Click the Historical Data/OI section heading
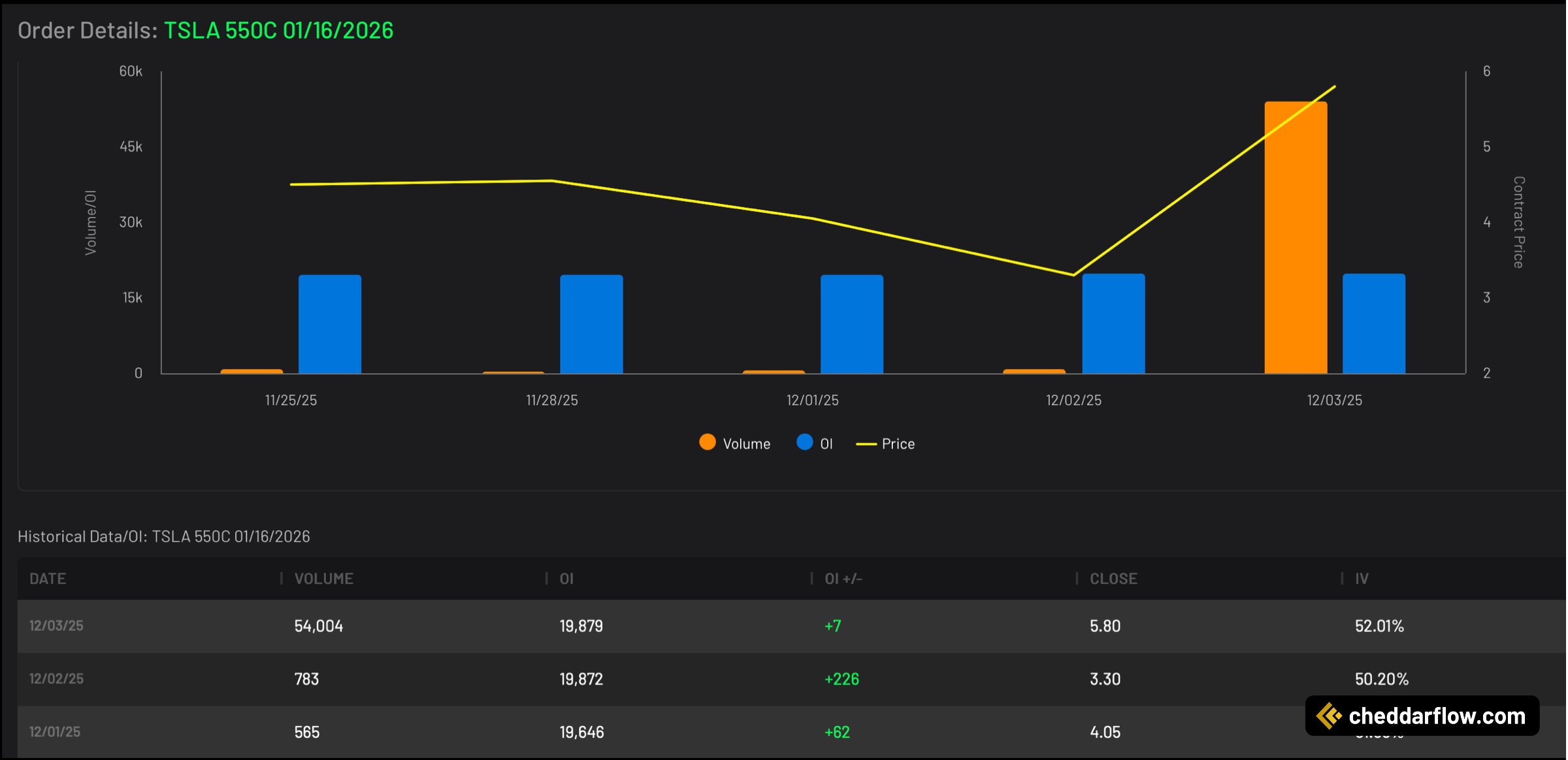Viewport: 1568px width, 760px height. point(164,537)
